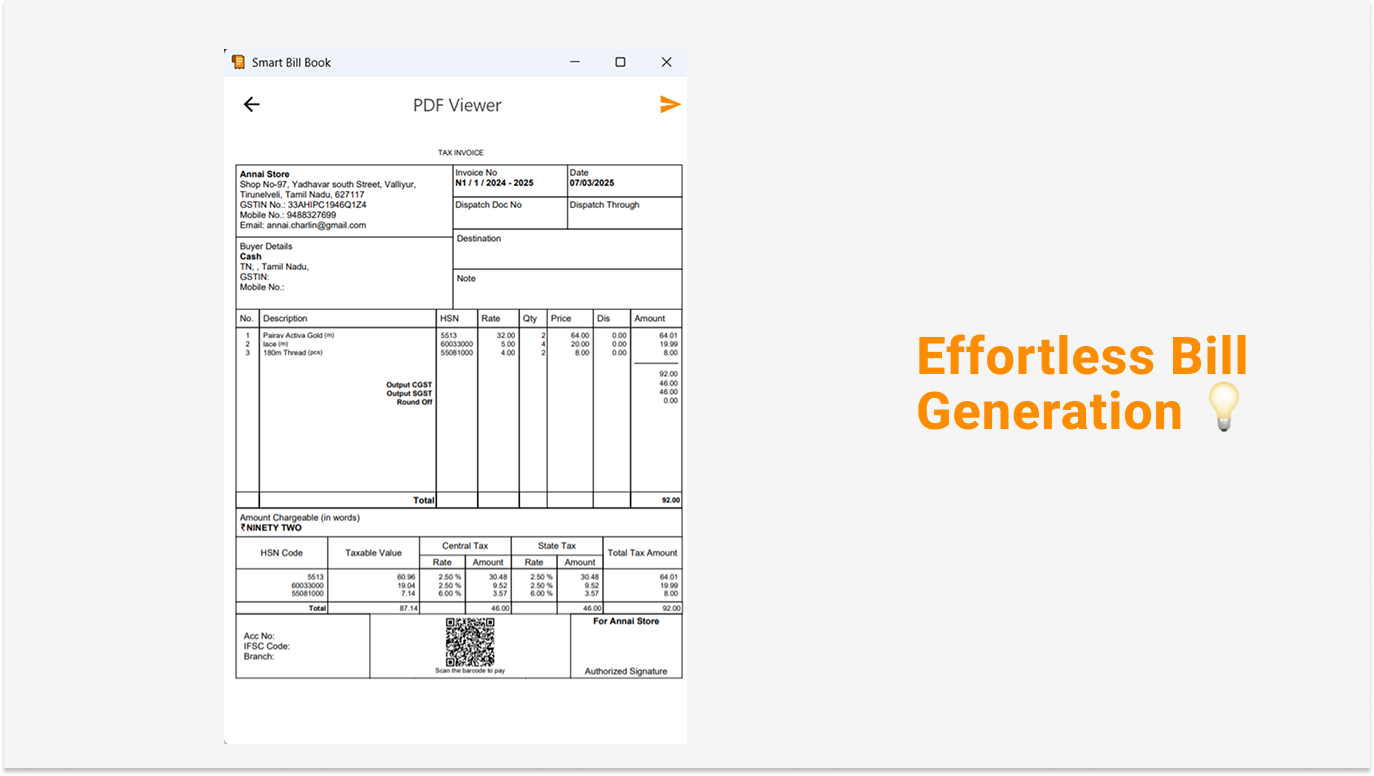This screenshot has width=1374, height=776.
Task: Select the 180m Thread (pcs) item
Action: [293, 352]
